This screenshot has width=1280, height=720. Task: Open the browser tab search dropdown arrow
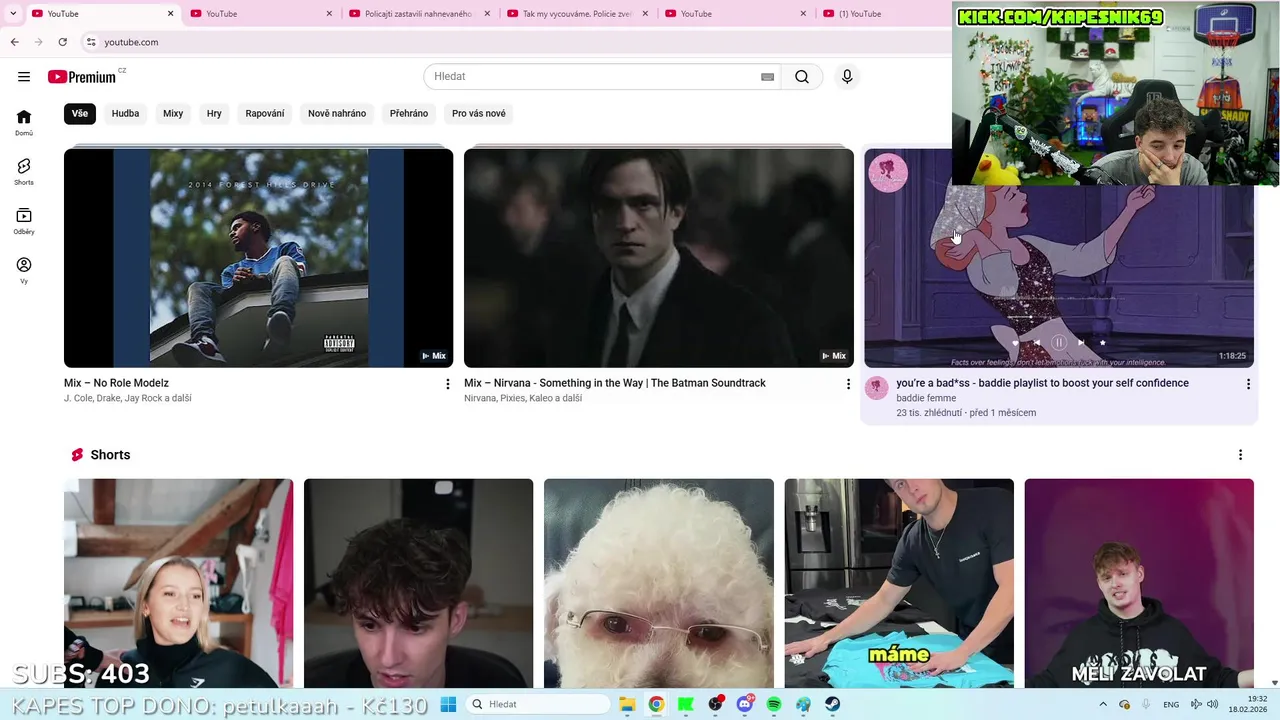pyautogui.click(x=13, y=14)
